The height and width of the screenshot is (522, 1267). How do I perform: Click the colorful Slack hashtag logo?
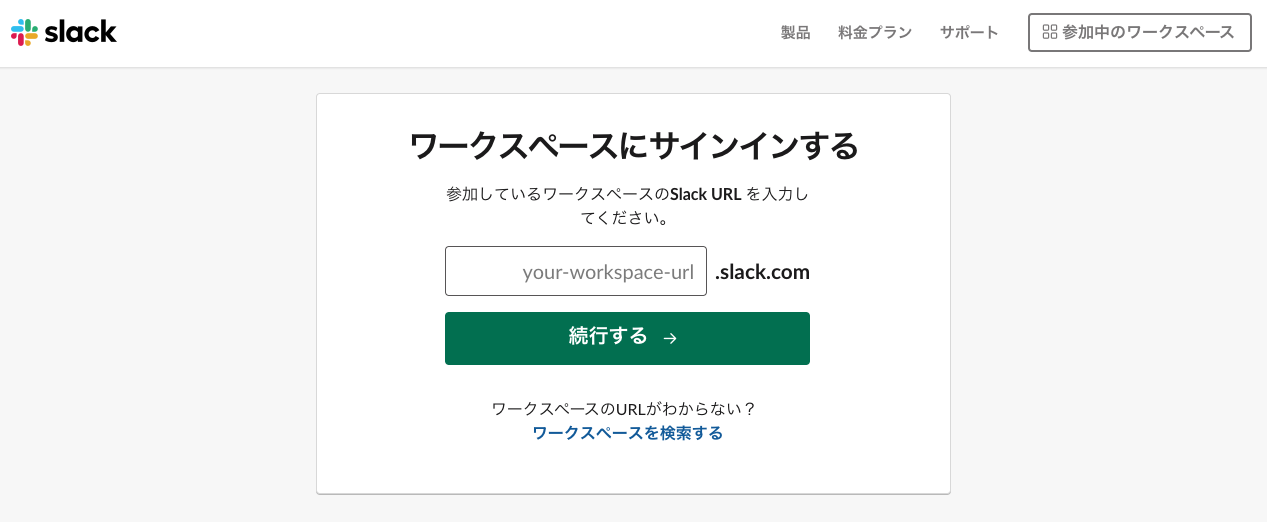click(x=25, y=32)
